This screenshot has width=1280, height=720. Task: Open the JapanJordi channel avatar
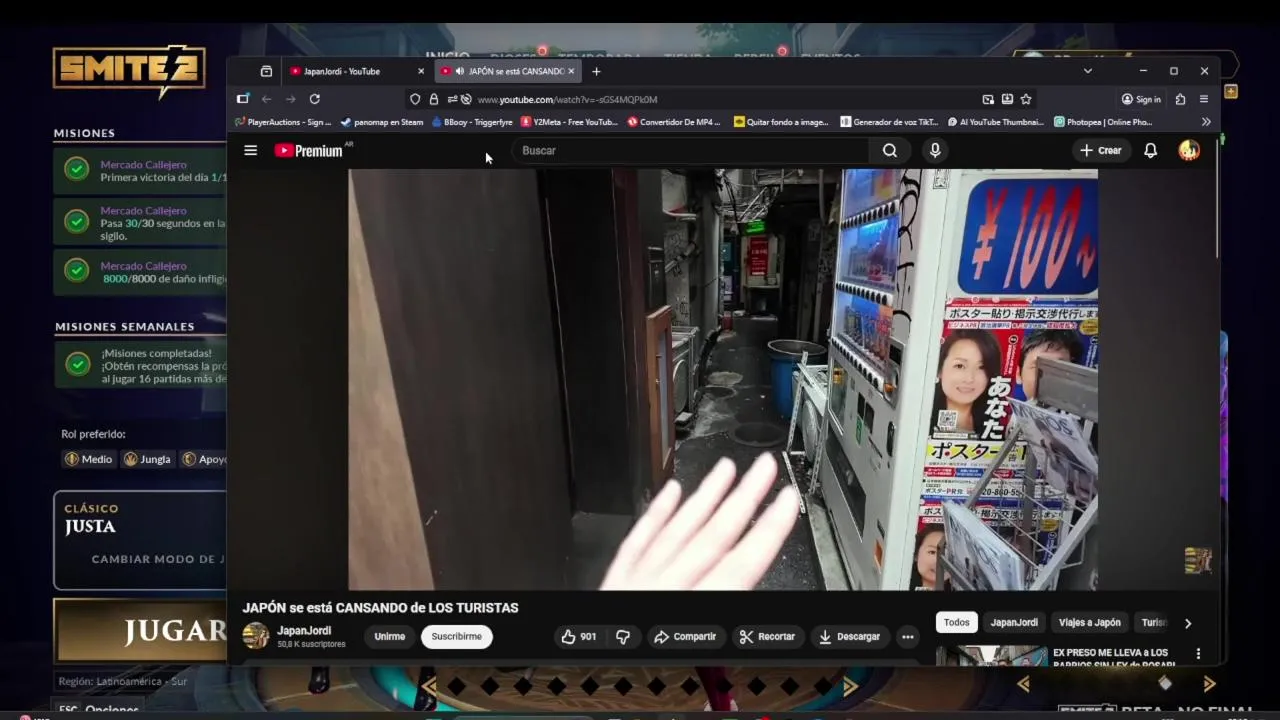(256, 636)
